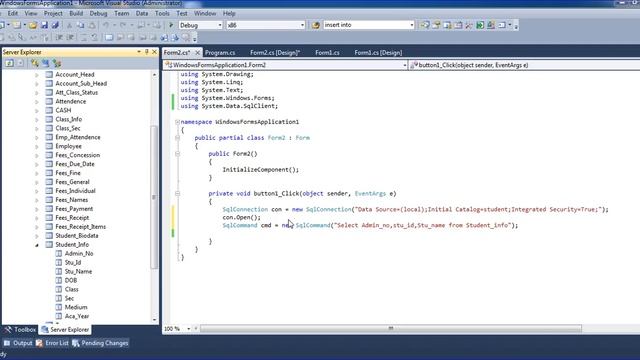Open Solution Explorer icon in toolbar

pyautogui.click(x=425, y=25)
